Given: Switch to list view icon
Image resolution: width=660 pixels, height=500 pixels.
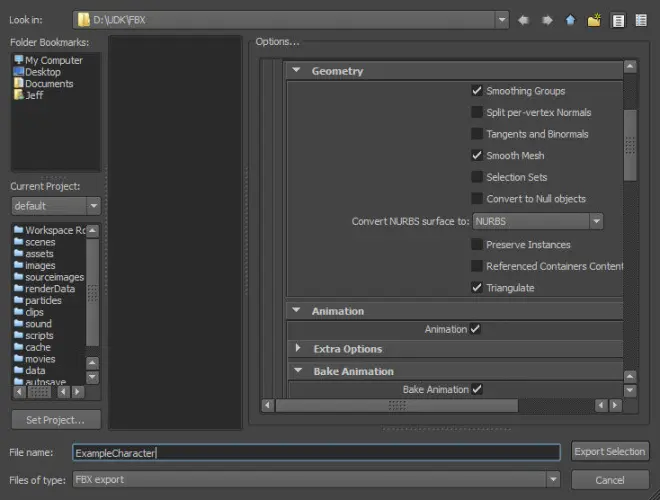Looking at the screenshot, I should click(618, 20).
